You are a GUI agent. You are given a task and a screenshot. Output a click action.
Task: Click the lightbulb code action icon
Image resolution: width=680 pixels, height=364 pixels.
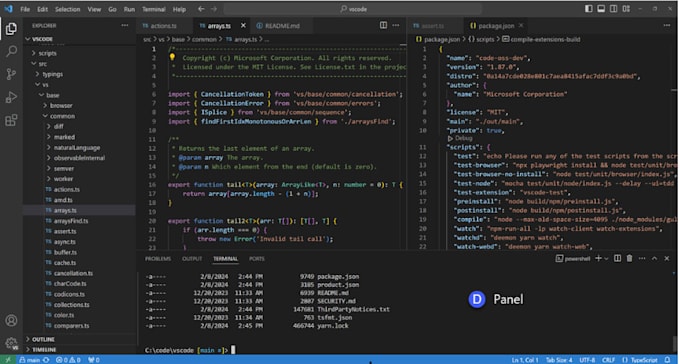coord(172,57)
